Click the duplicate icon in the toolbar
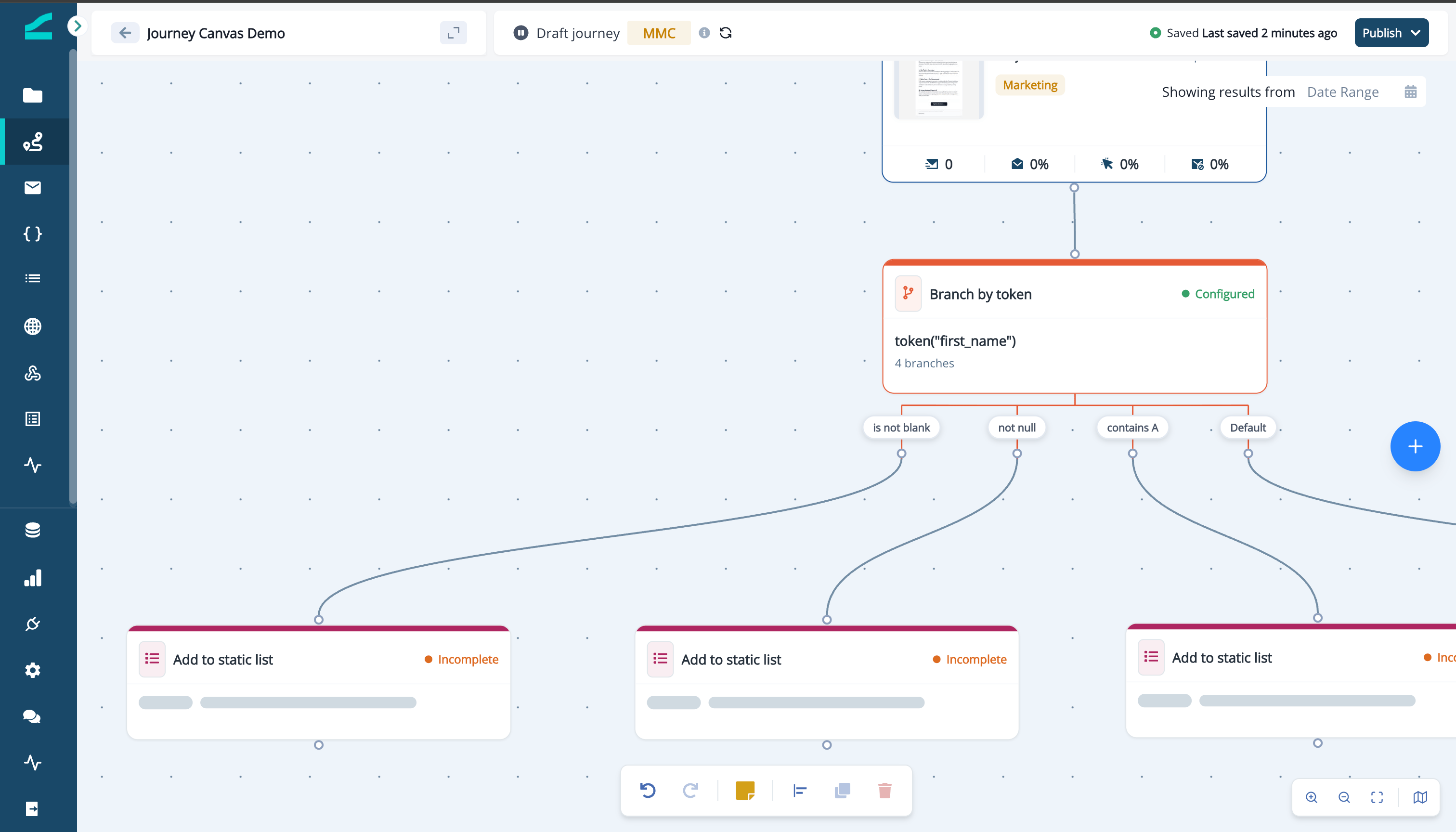This screenshot has height=832, width=1456. [x=842, y=790]
